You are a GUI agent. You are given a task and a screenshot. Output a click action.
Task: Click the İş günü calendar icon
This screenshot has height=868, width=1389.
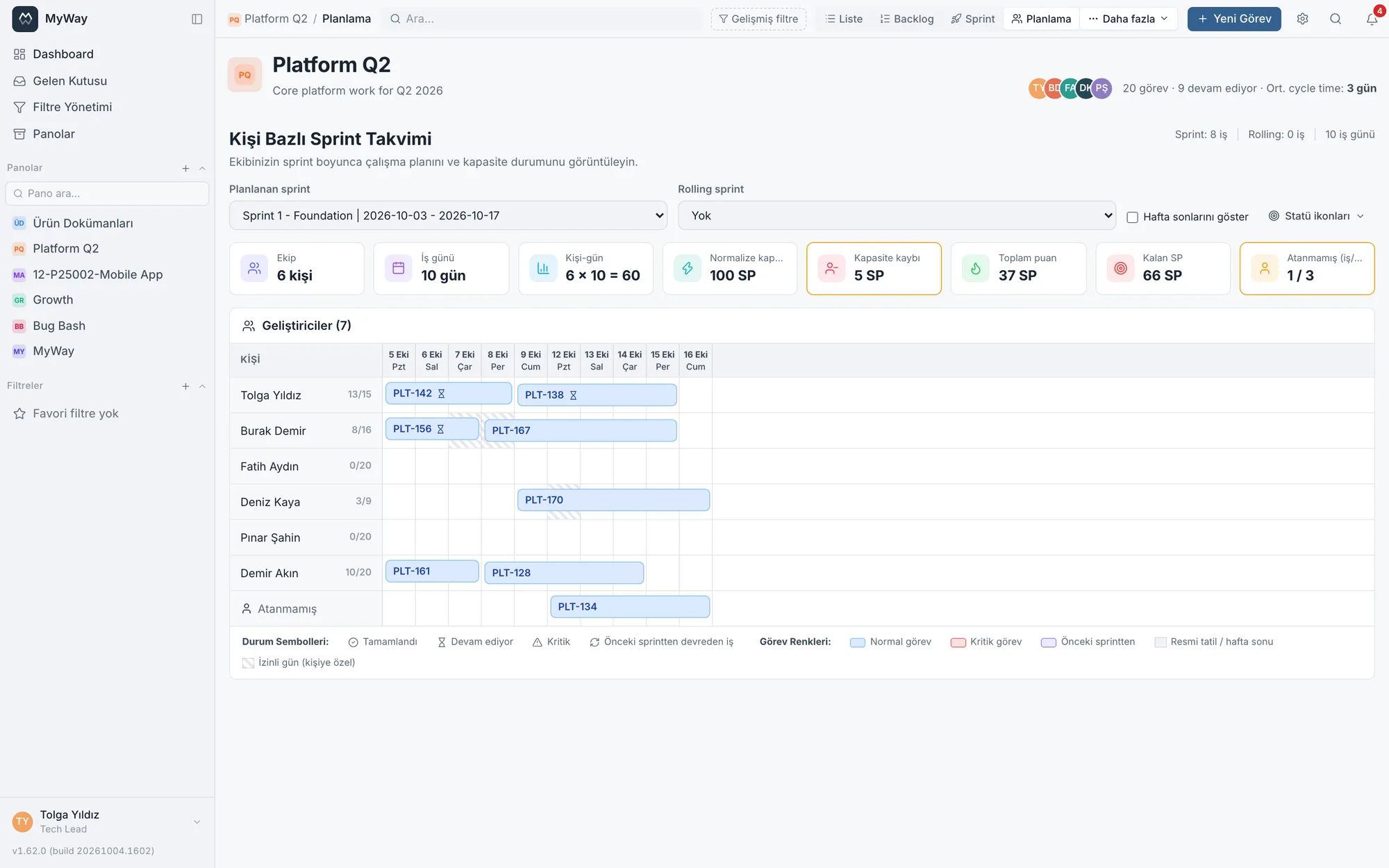[x=399, y=268]
